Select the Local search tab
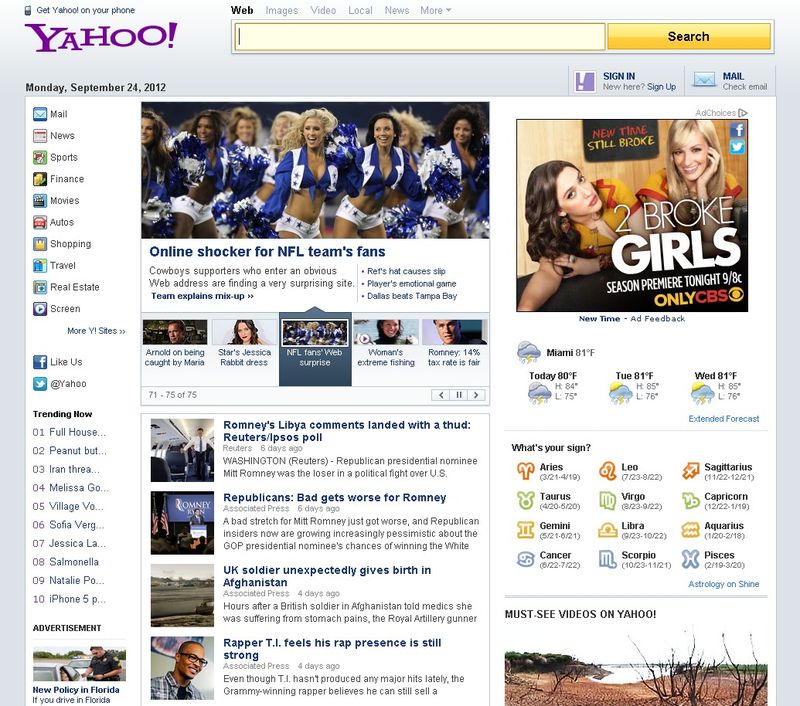Viewport: 800px width, 706px height. click(360, 10)
